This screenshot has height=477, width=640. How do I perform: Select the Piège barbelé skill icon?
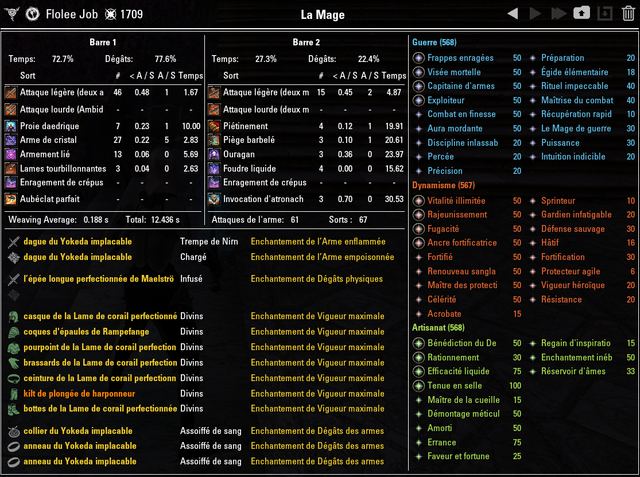click(x=214, y=140)
